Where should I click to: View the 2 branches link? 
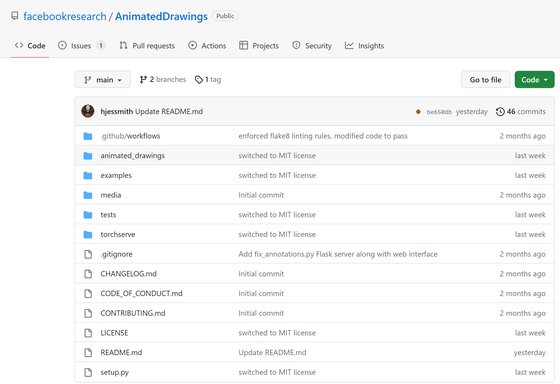[x=163, y=79]
